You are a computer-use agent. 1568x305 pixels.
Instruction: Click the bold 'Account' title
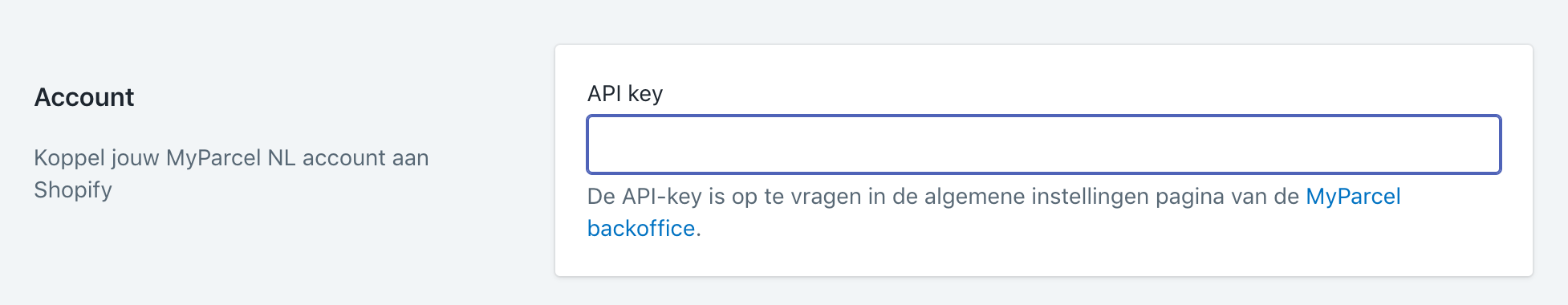pyautogui.click(x=84, y=97)
